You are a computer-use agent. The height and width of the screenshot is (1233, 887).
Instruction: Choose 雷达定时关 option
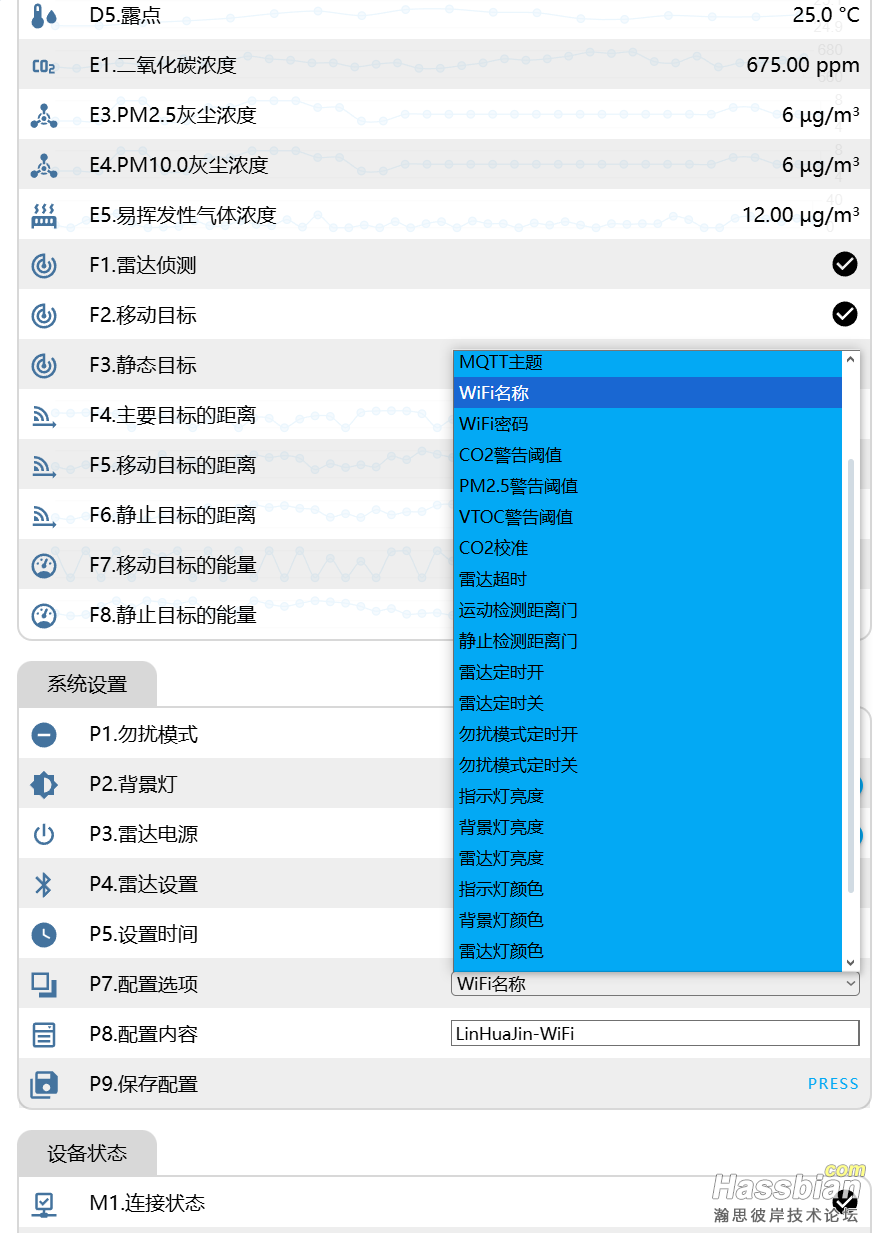[x=648, y=703]
